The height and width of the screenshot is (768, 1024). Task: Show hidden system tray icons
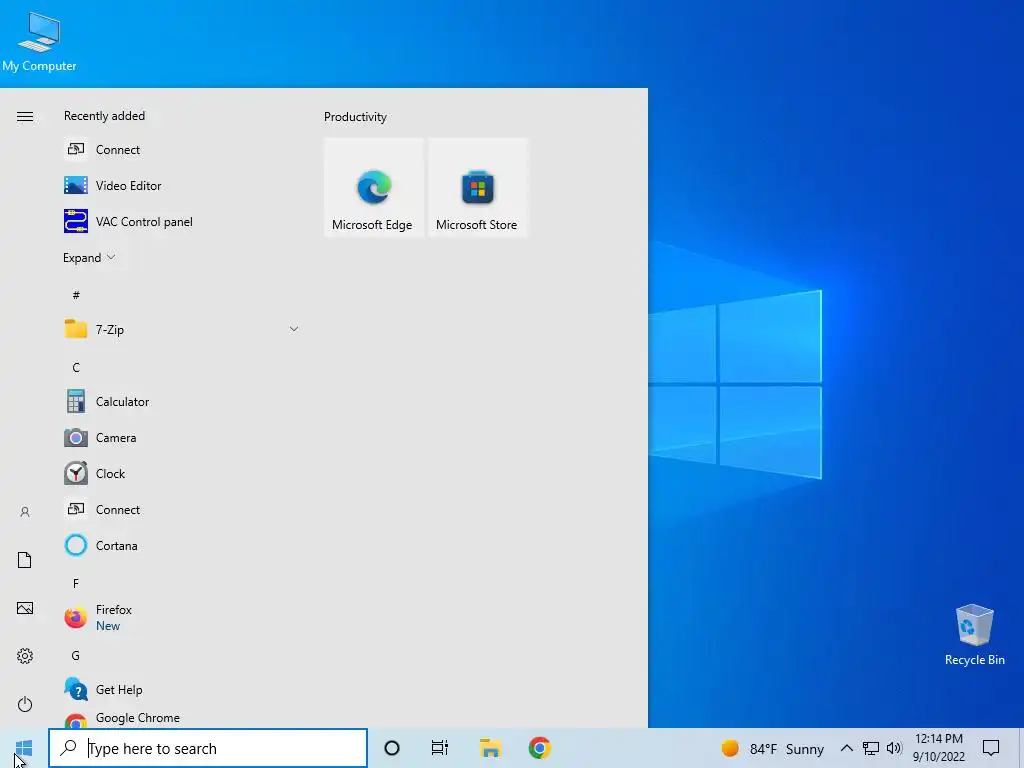click(846, 748)
